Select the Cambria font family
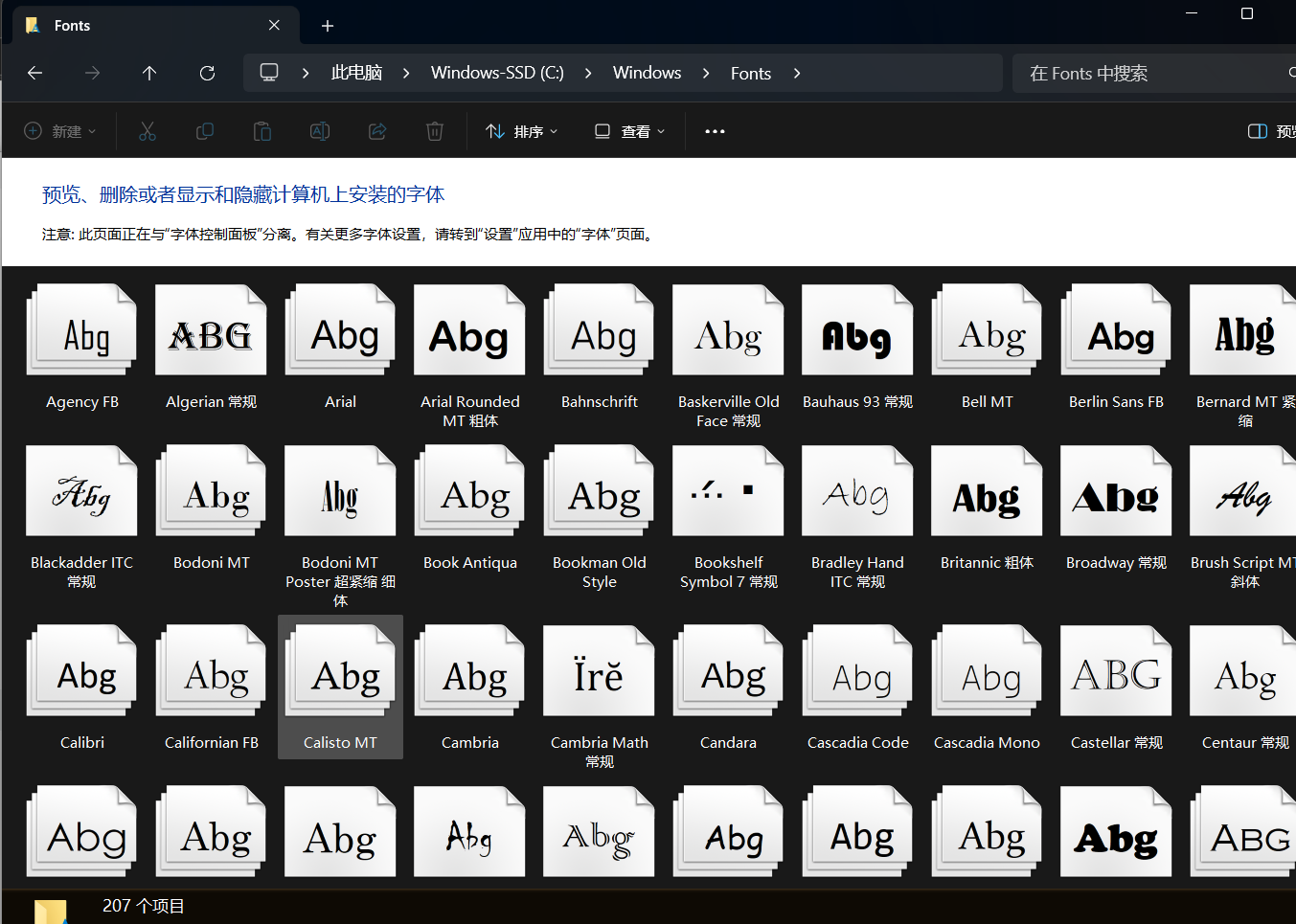Screen dimensions: 1296x924 tap(469, 687)
